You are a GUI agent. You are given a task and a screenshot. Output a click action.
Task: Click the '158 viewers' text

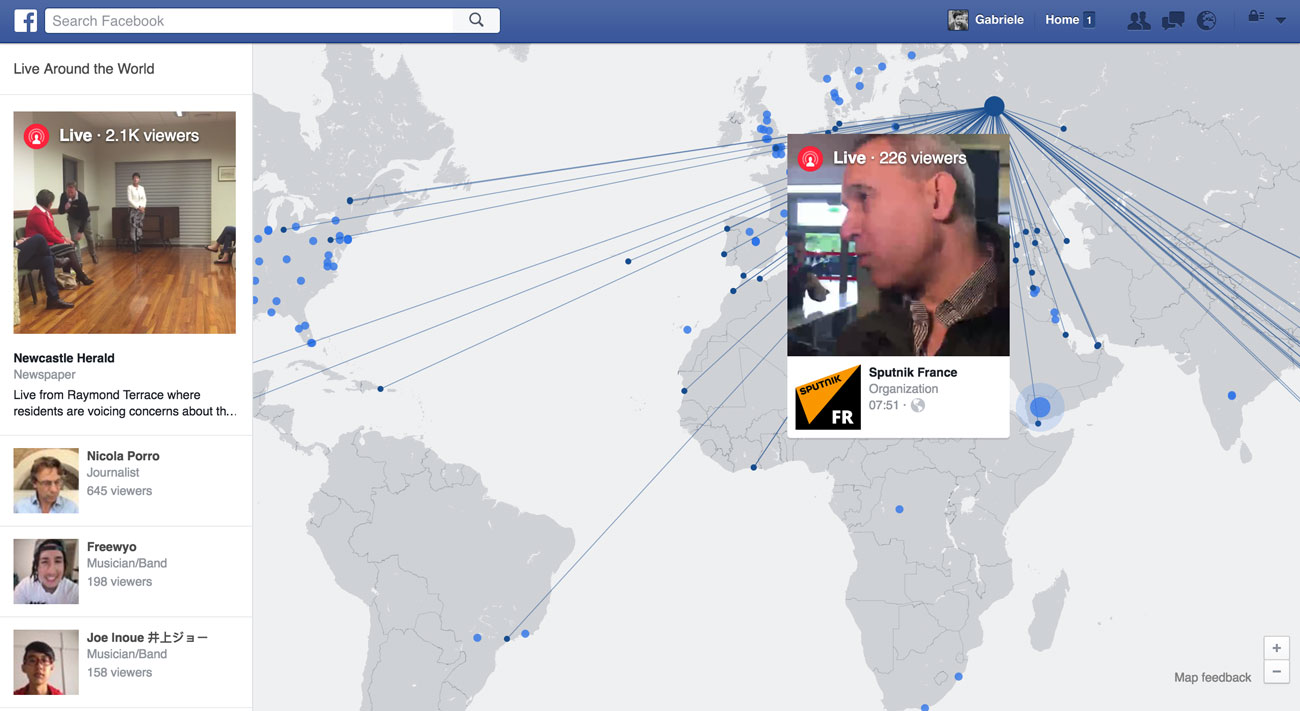(119, 673)
